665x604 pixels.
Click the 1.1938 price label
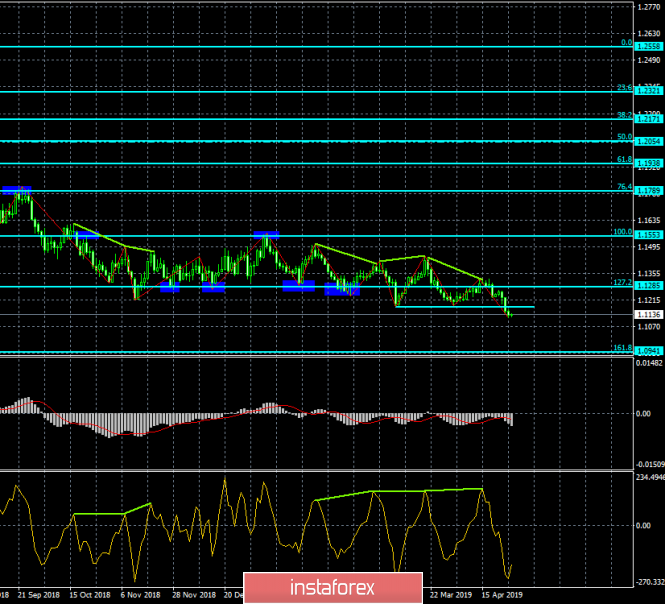pyautogui.click(x=648, y=163)
